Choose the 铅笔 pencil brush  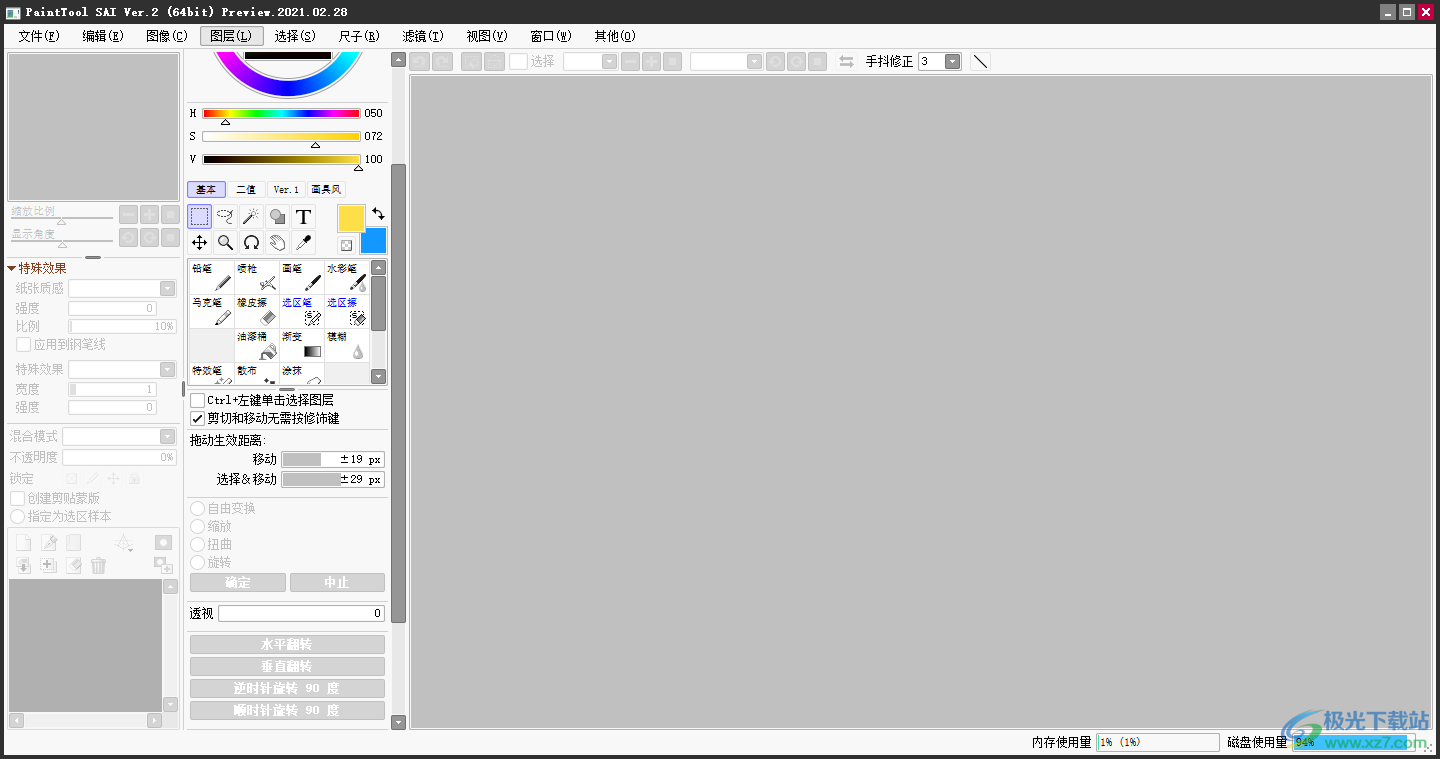pos(212,277)
